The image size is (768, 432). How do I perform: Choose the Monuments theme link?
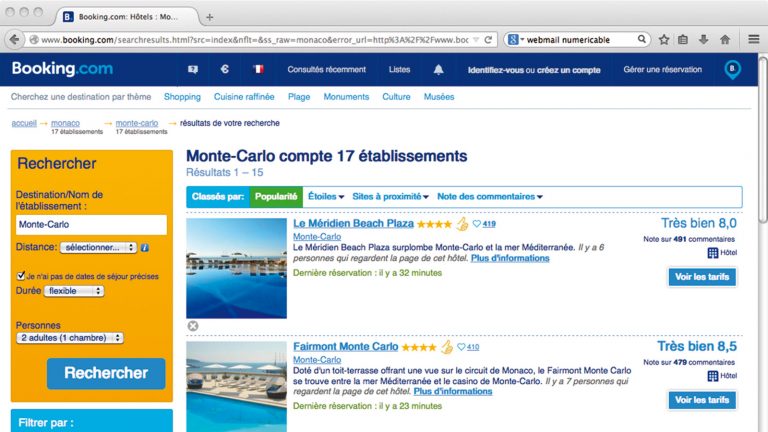pyautogui.click(x=346, y=97)
